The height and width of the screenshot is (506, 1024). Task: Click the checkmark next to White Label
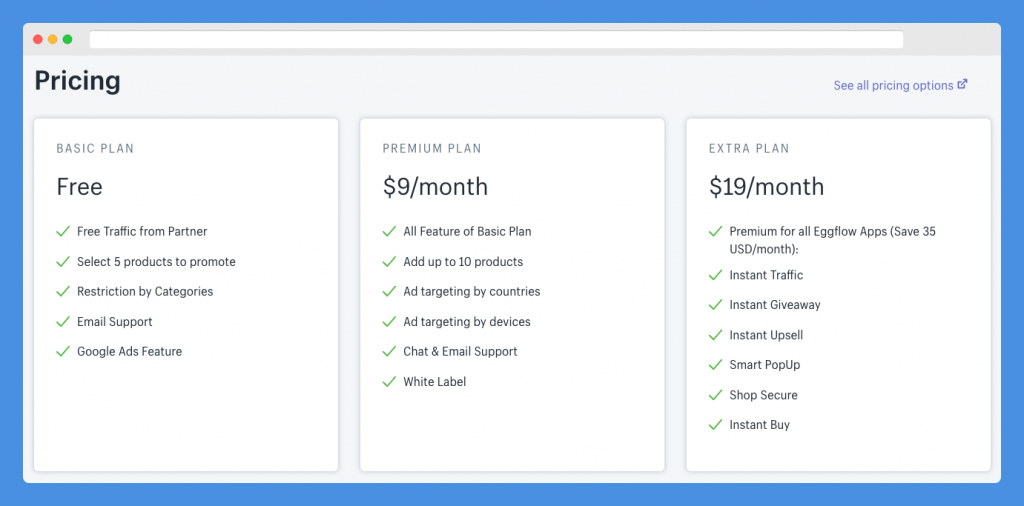point(389,381)
